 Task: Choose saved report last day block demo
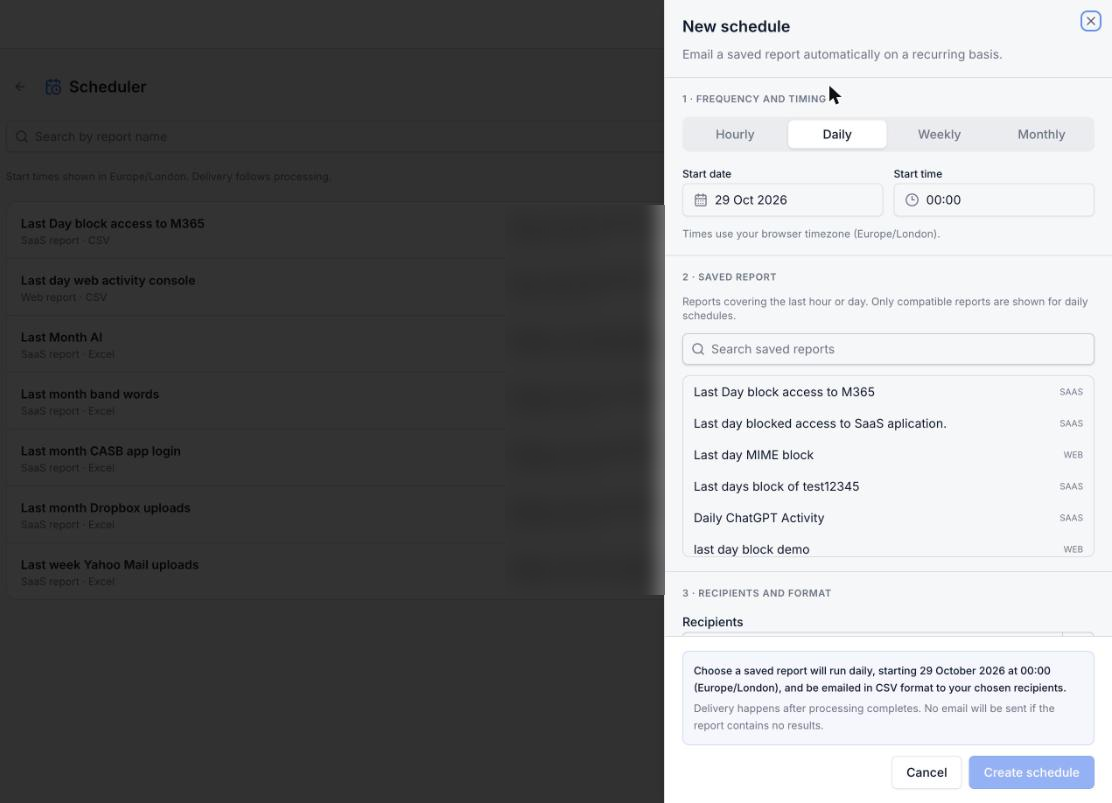[x=888, y=548]
